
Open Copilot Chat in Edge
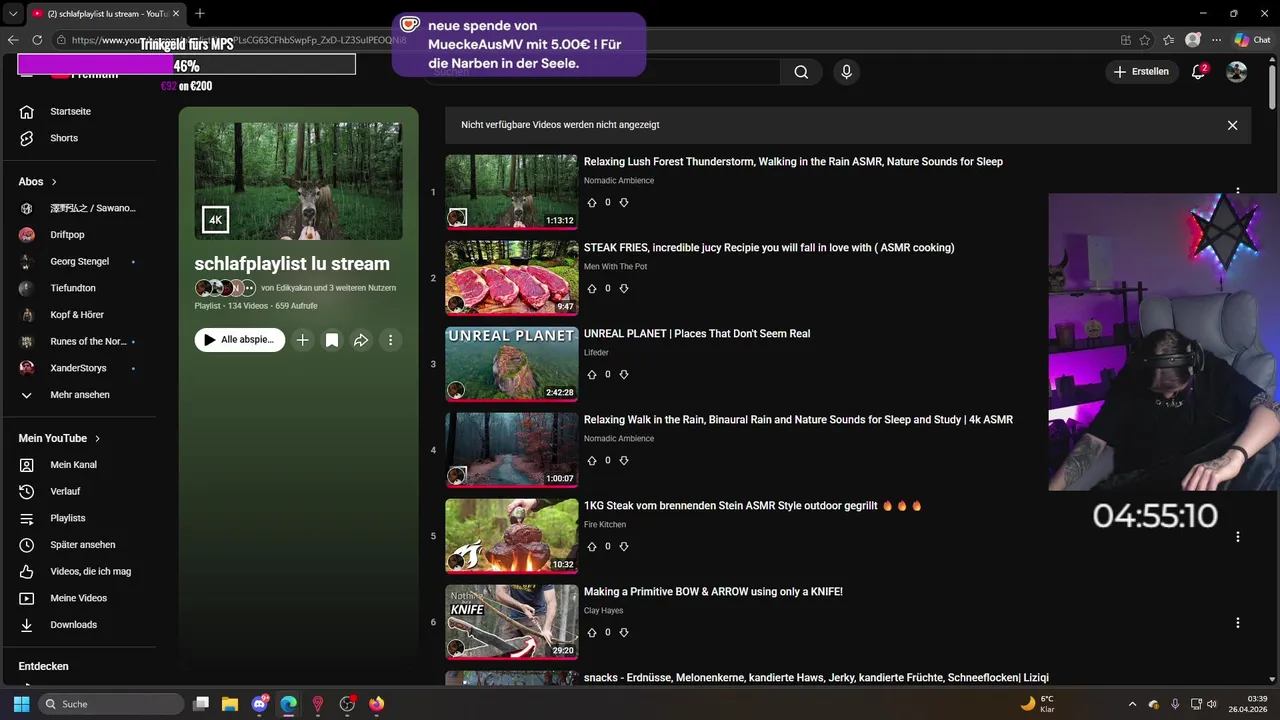pyautogui.click(x=1252, y=40)
